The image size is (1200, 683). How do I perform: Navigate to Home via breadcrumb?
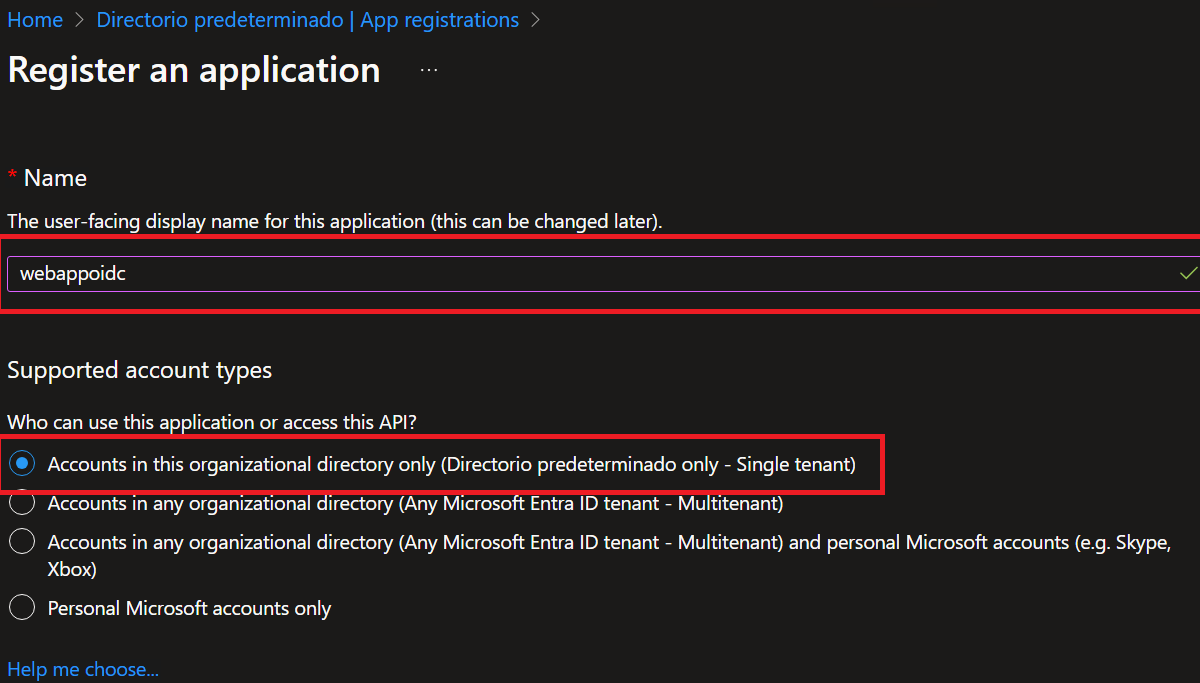coord(34,19)
